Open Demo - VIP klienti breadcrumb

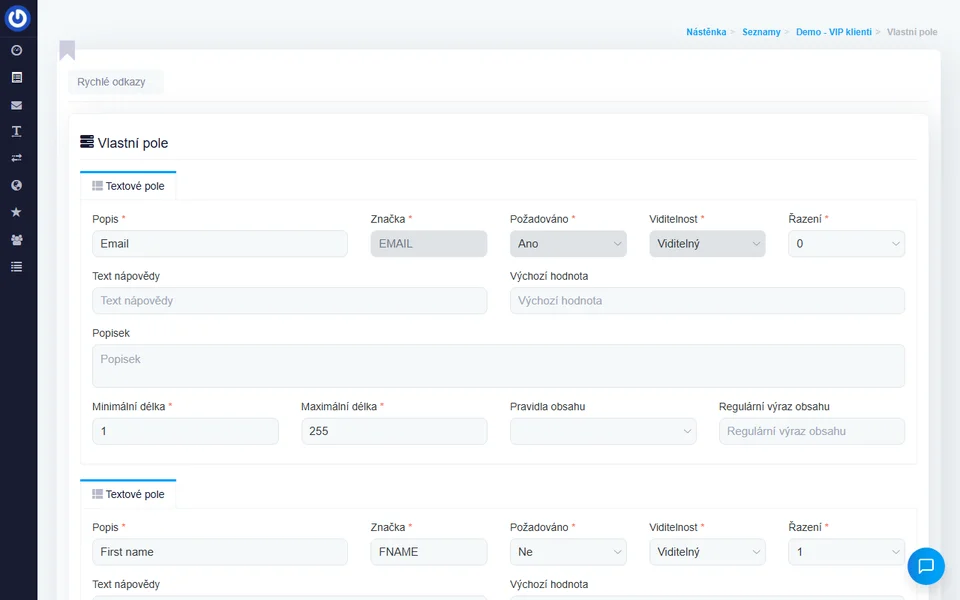pyautogui.click(x=833, y=32)
